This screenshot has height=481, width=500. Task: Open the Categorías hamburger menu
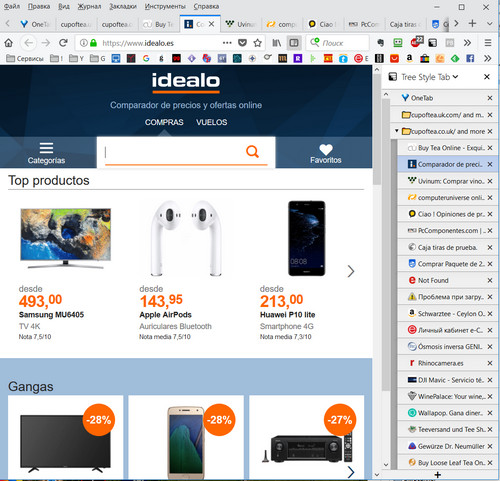click(46, 148)
